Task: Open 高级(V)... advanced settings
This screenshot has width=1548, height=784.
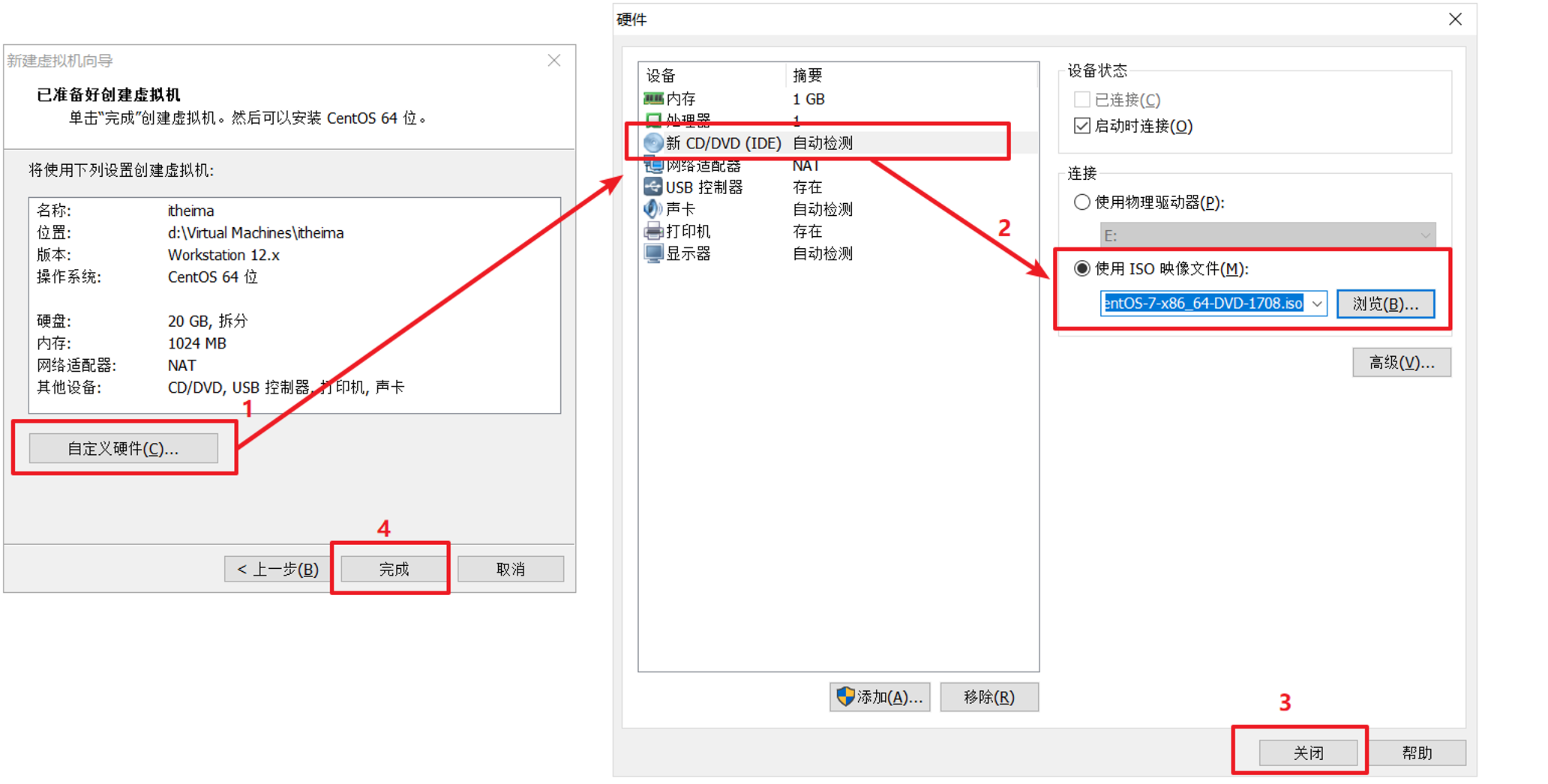Action: point(1401,362)
